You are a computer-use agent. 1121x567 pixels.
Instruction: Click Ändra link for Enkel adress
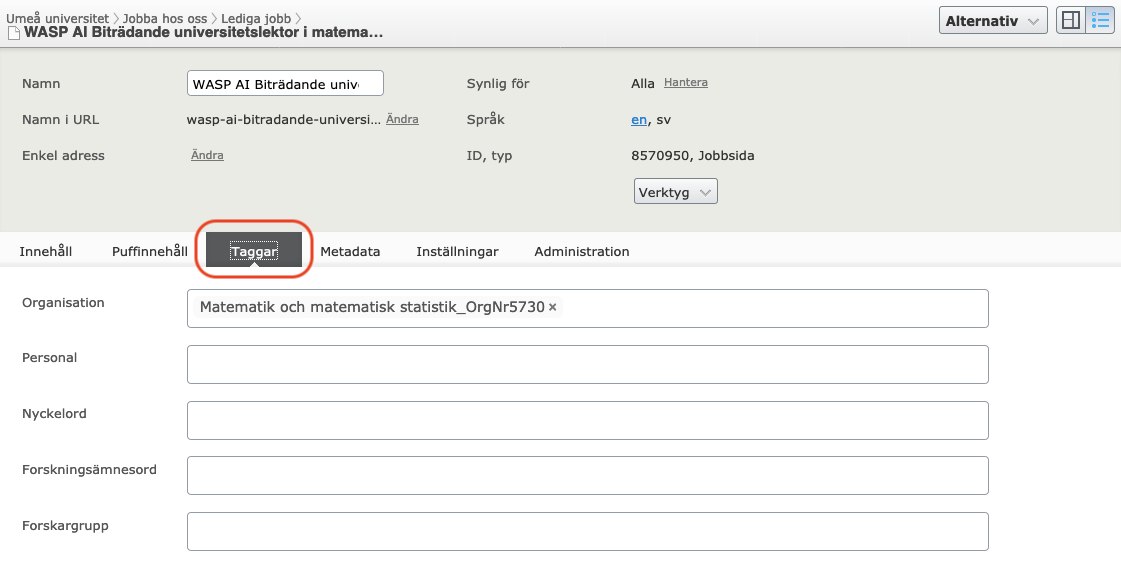[x=207, y=155]
